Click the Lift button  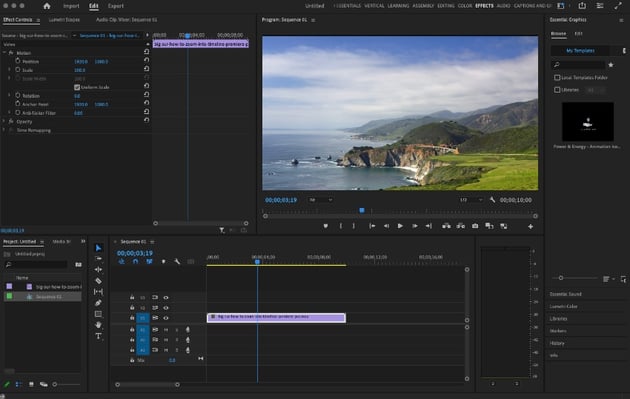pyautogui.click(x=446, y=226)
